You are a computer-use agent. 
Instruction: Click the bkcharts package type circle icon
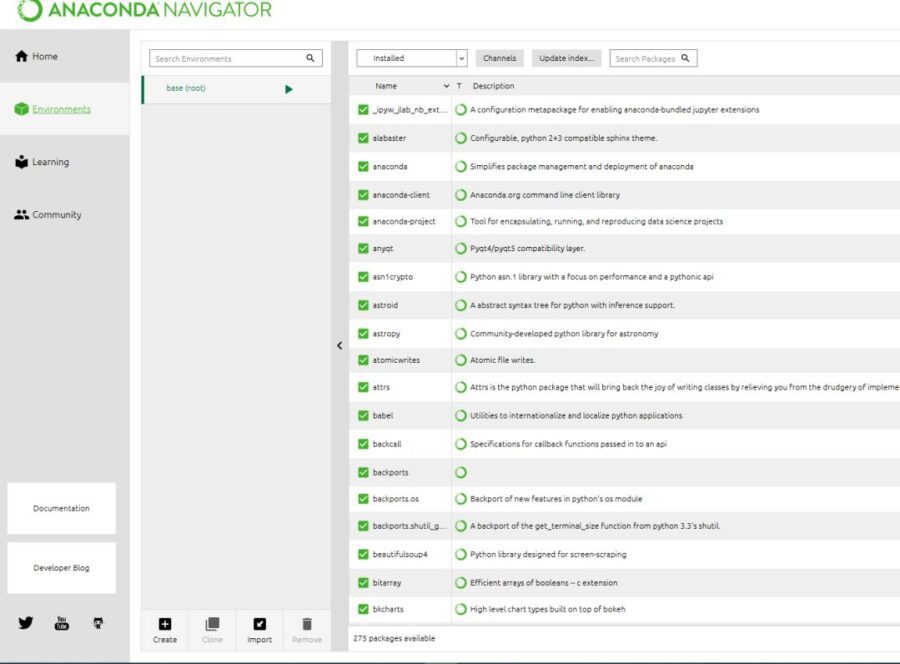(x=460, y=609)
